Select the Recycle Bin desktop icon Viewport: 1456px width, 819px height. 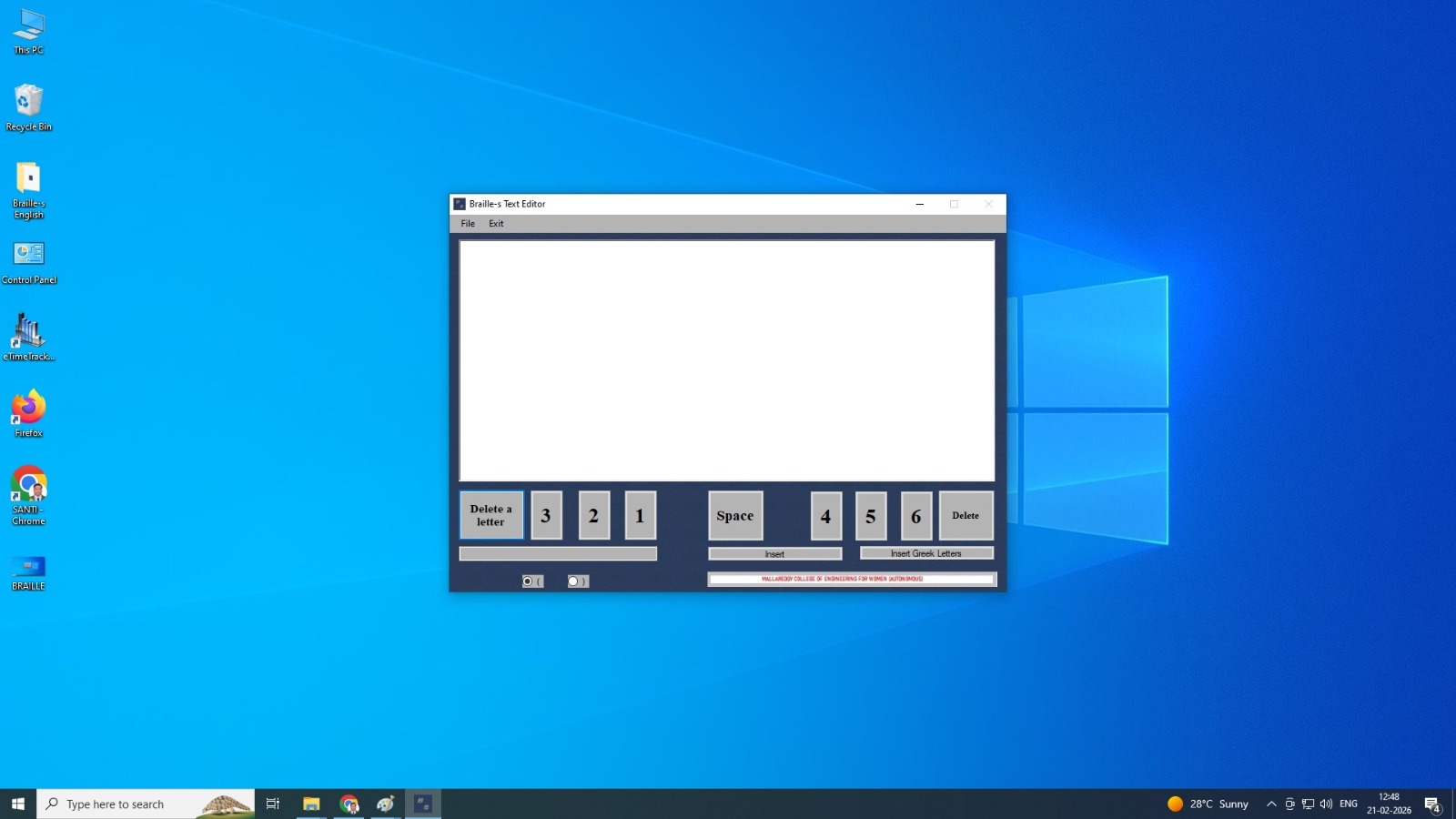tap(28, 107)
